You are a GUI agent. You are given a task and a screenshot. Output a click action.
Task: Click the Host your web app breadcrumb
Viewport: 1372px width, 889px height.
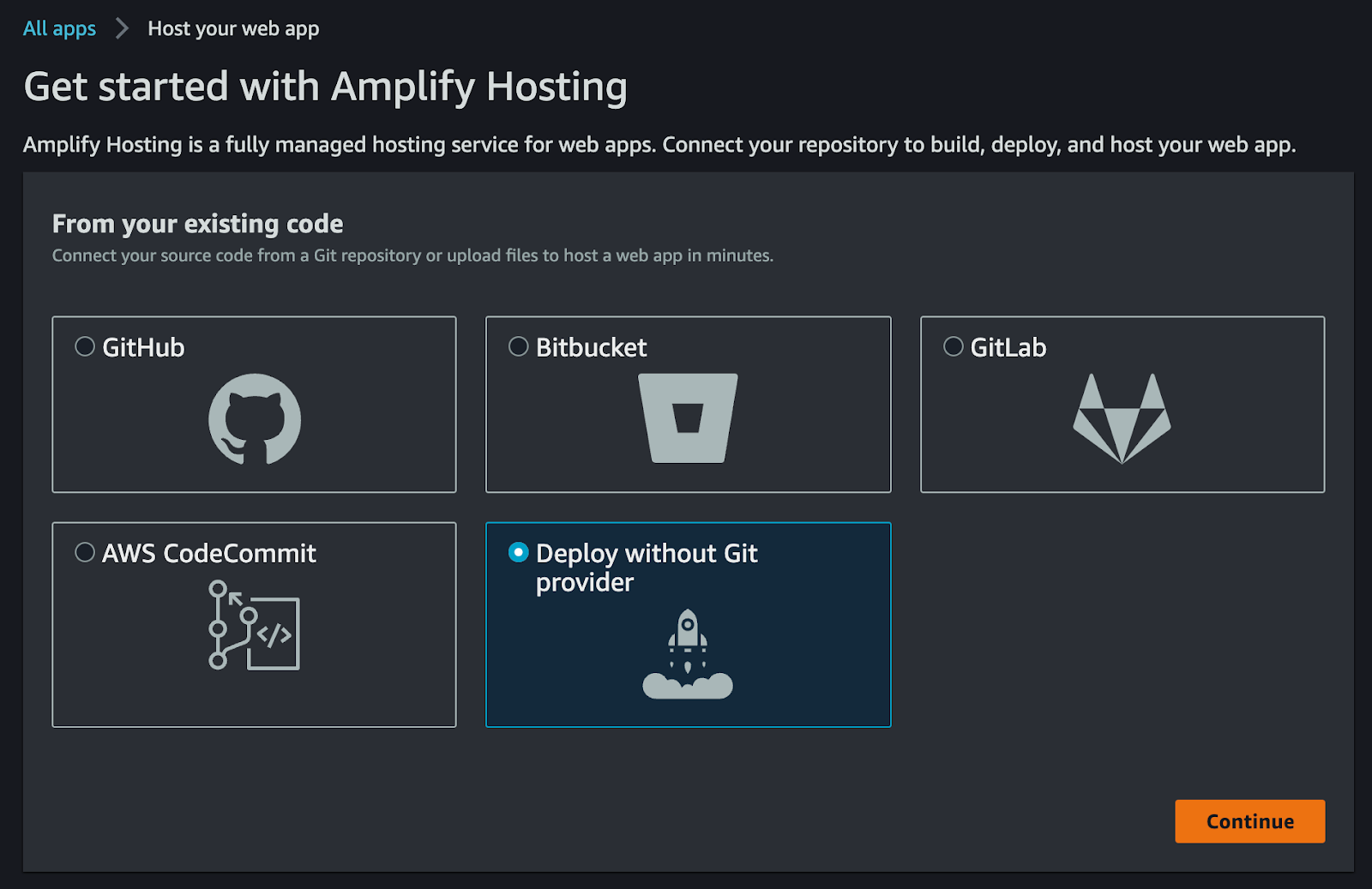tap(233, 28)
